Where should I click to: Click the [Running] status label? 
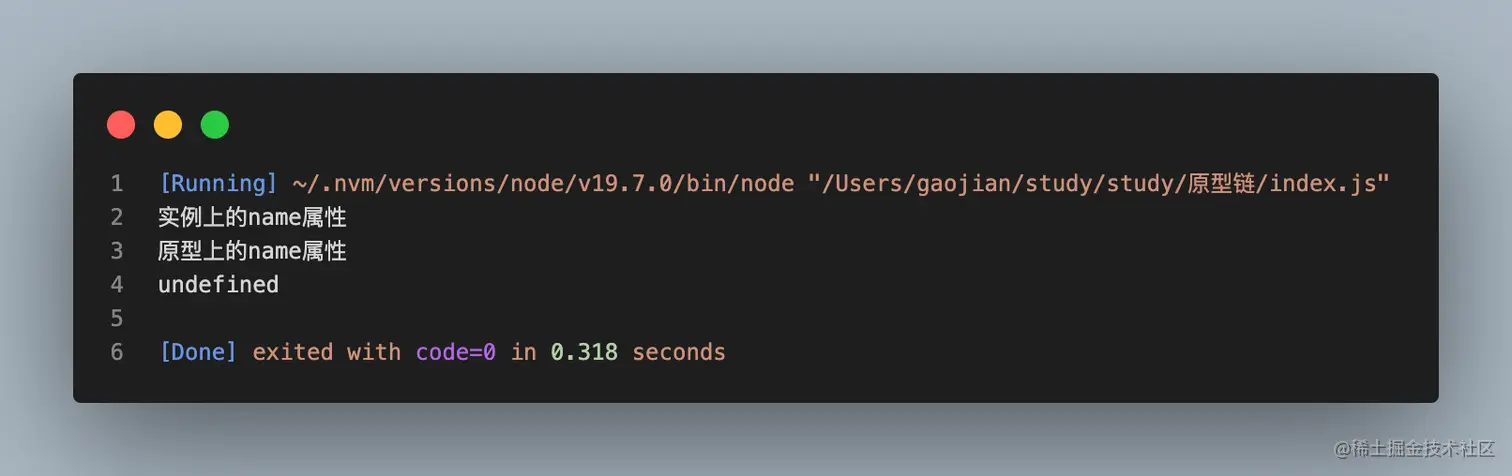[218, 184]
